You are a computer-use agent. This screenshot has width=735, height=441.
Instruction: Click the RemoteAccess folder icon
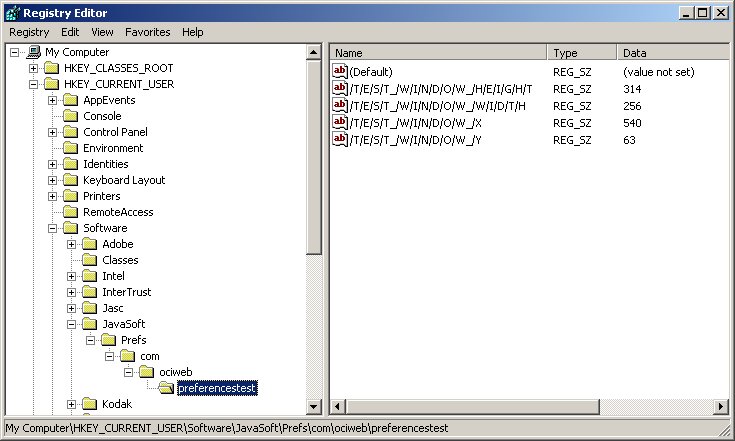[x=70, y=212]
